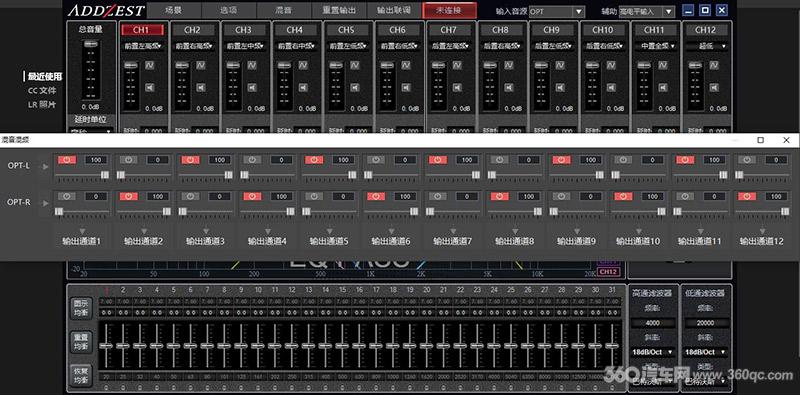Click the red 未连接 connection tab

point(449,10)
